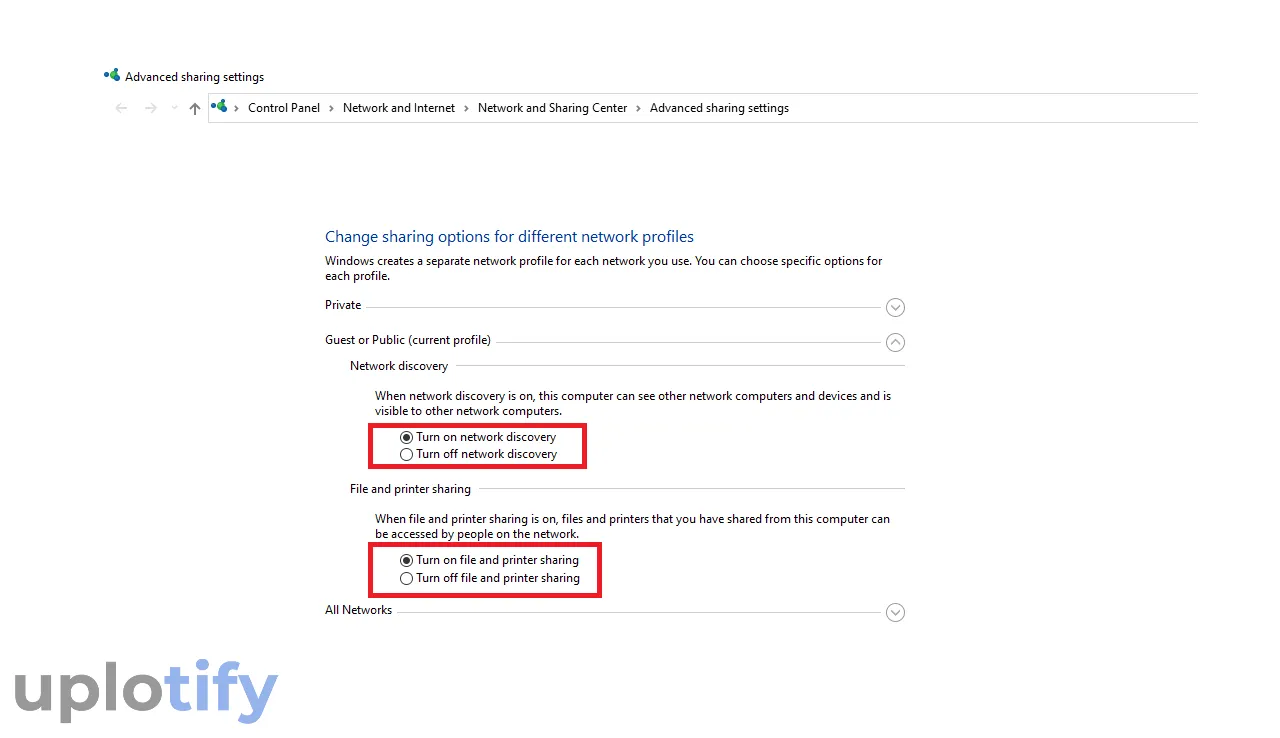Viewport: 1280px width, 738px height.
Task: Open chevron after Network and Sharing Center
Action: point(639,108)
